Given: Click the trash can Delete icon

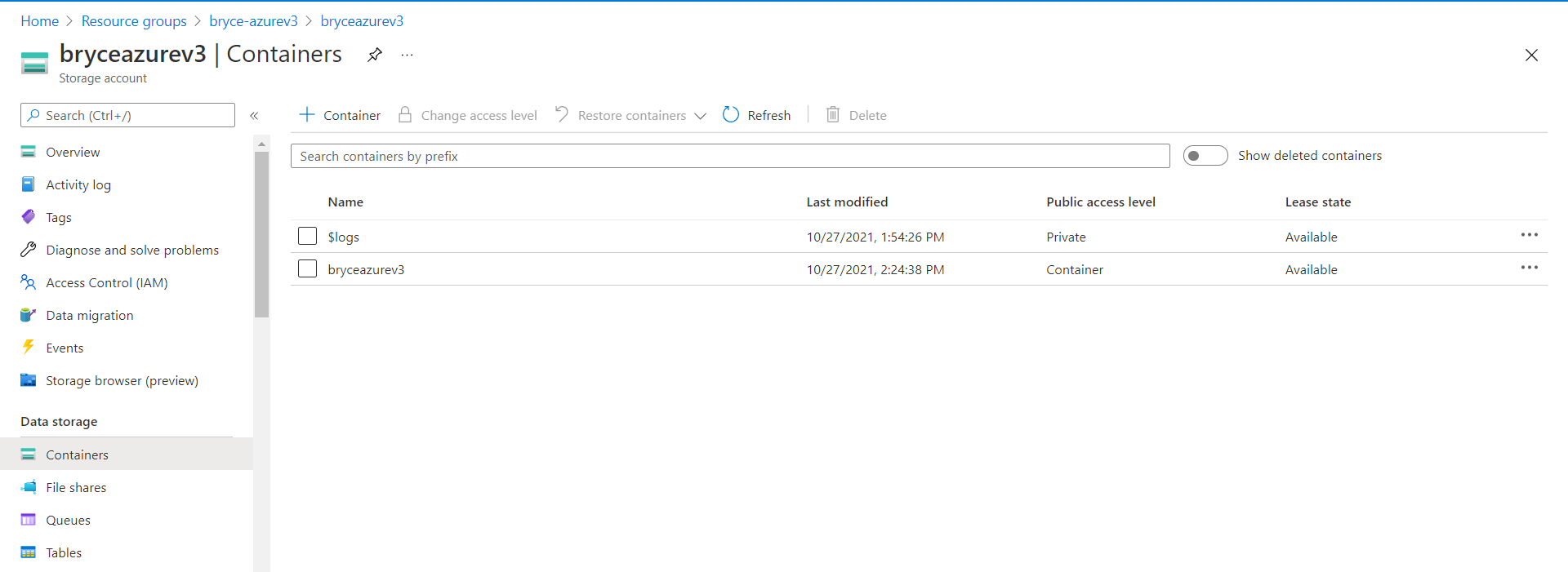Looking at the screenshot, I should 832,114.
